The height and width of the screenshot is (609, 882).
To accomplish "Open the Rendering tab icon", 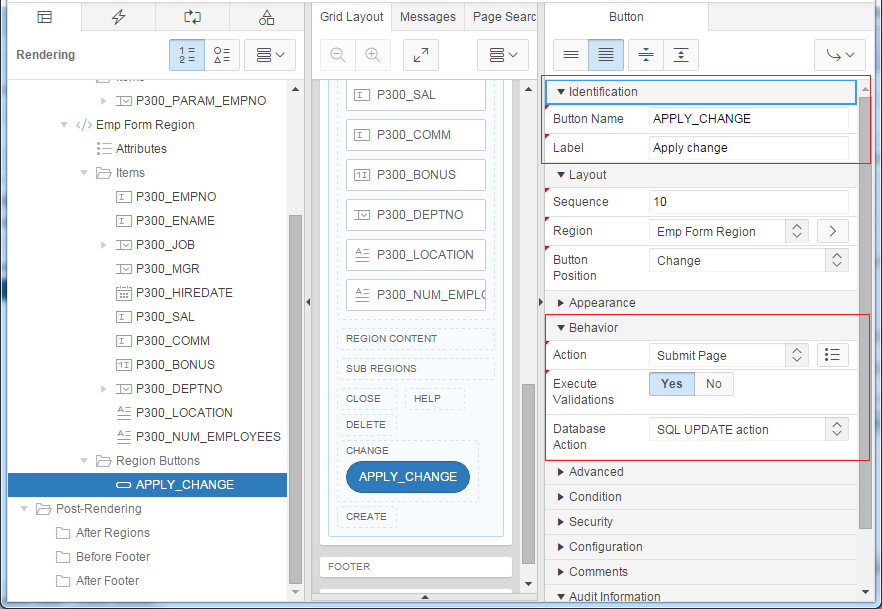I will coord(44,17).
